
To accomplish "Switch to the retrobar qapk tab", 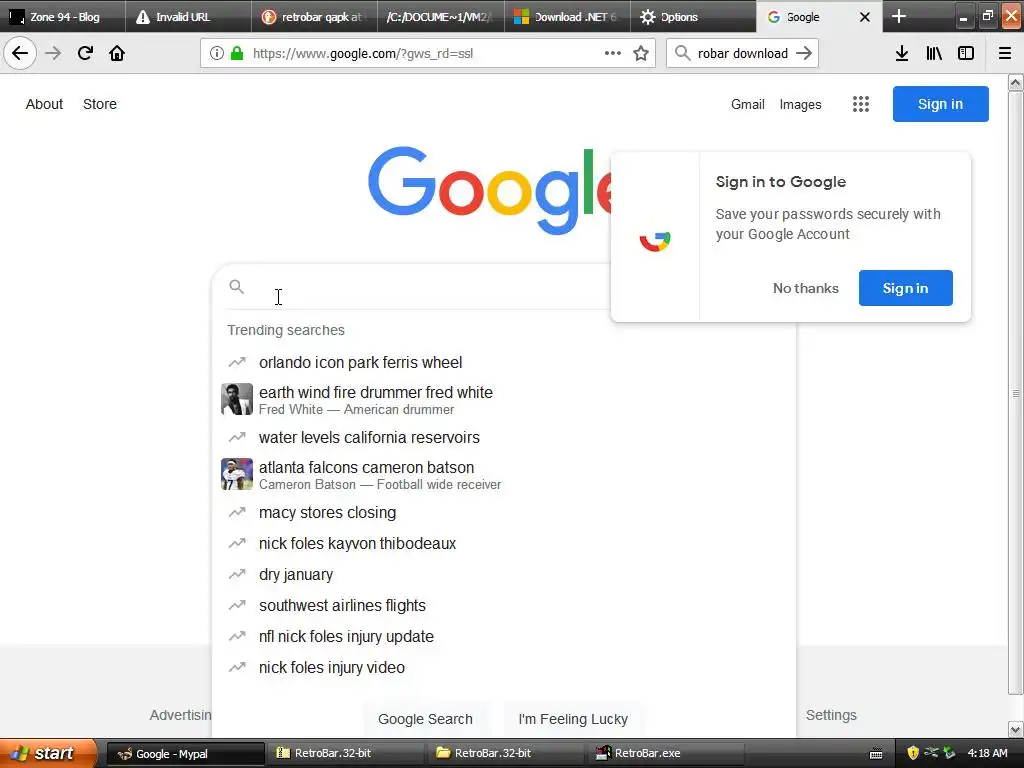I will [x=315, y=16].
